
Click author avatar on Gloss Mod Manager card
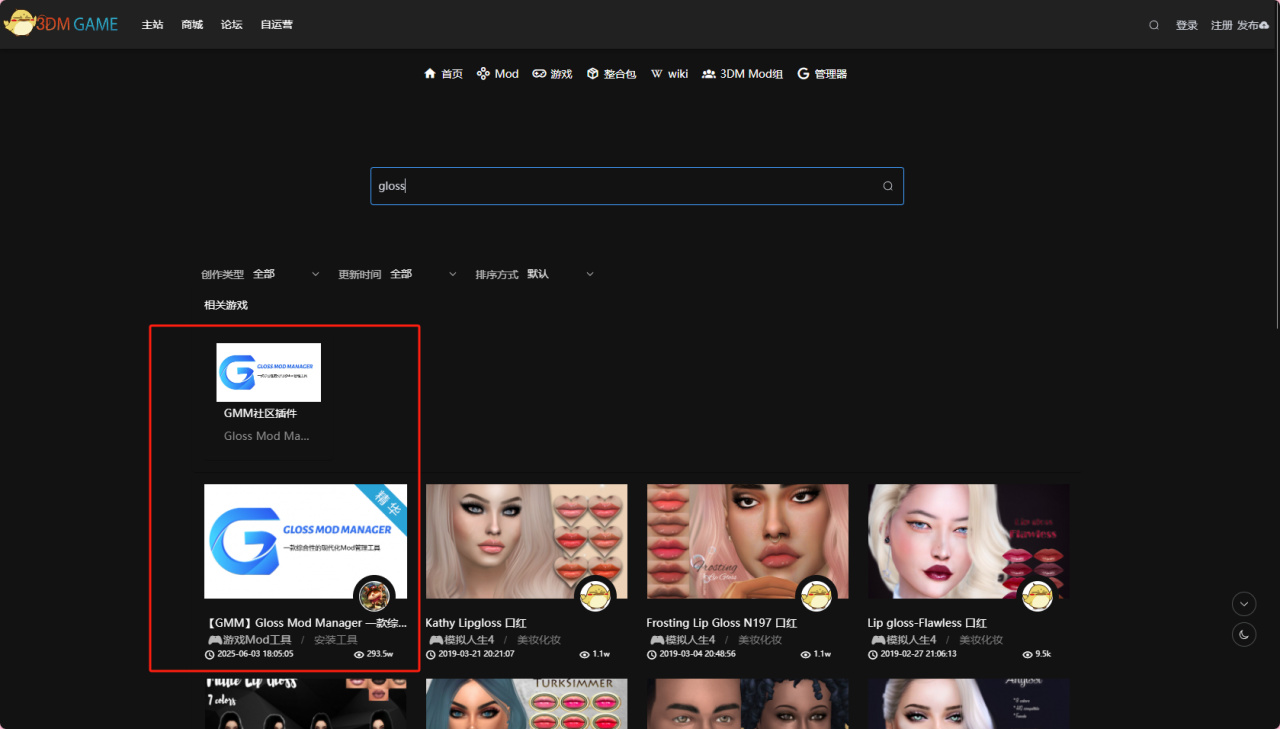pos(375,595)
